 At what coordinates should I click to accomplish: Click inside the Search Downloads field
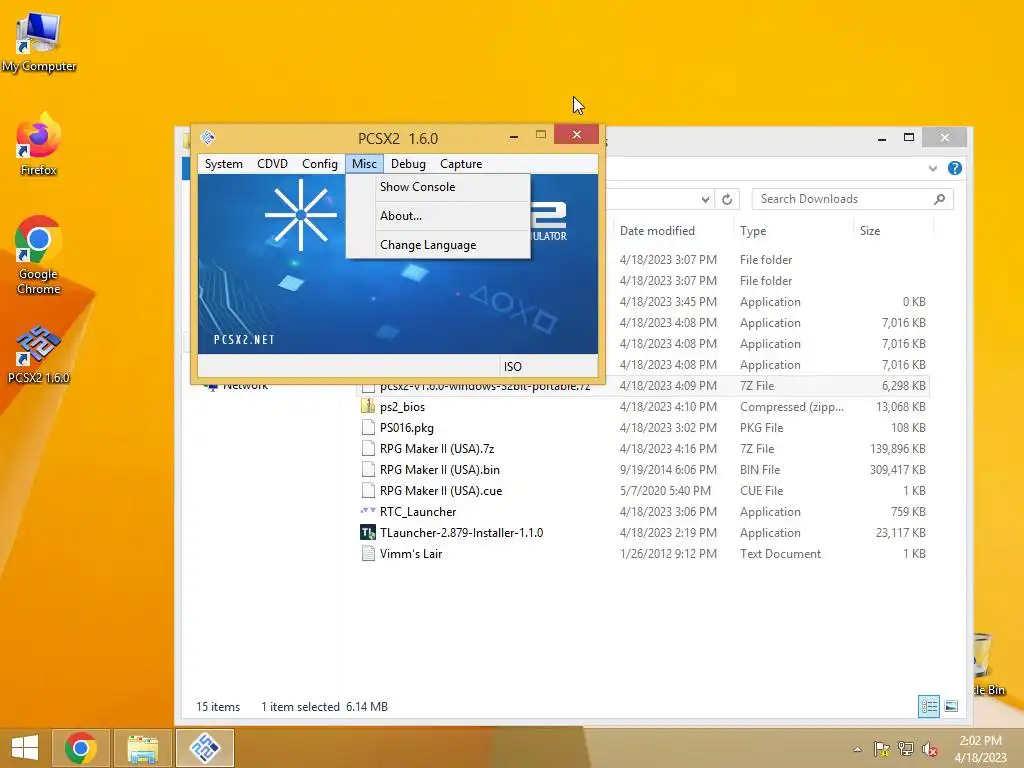pos(842,199)
